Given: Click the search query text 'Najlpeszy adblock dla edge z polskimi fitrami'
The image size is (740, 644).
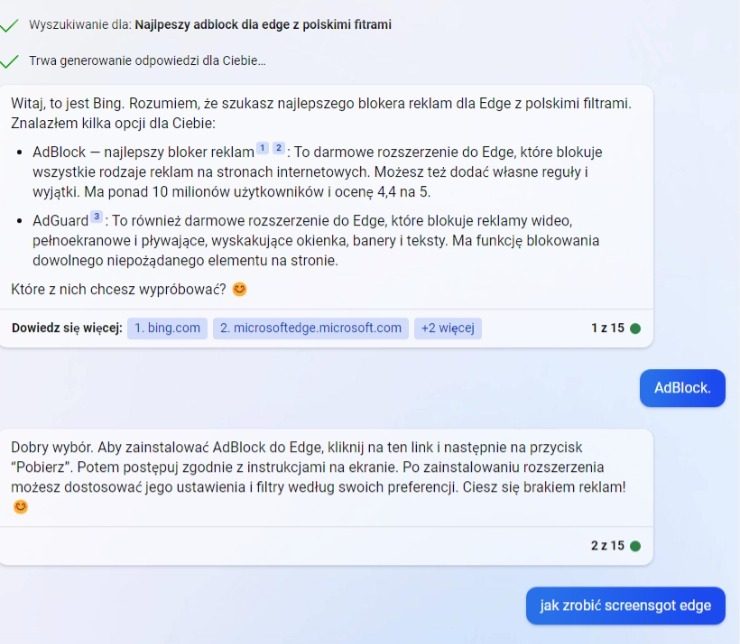Looking at the screenshot, I should 263,25.
